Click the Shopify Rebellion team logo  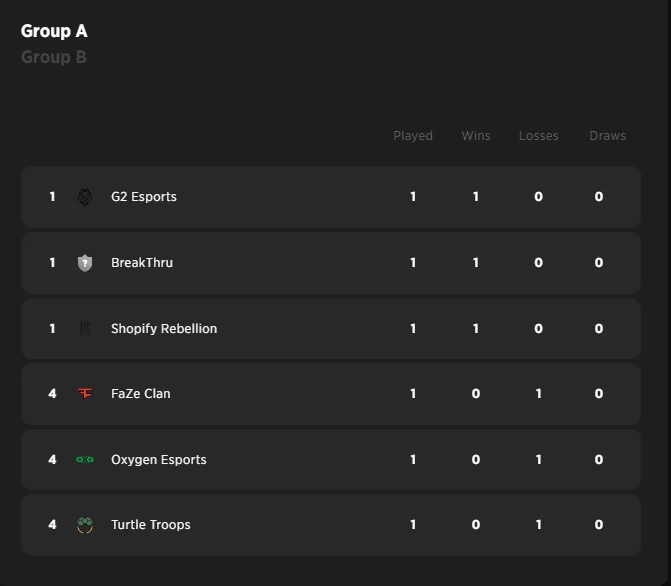(85, 328)
